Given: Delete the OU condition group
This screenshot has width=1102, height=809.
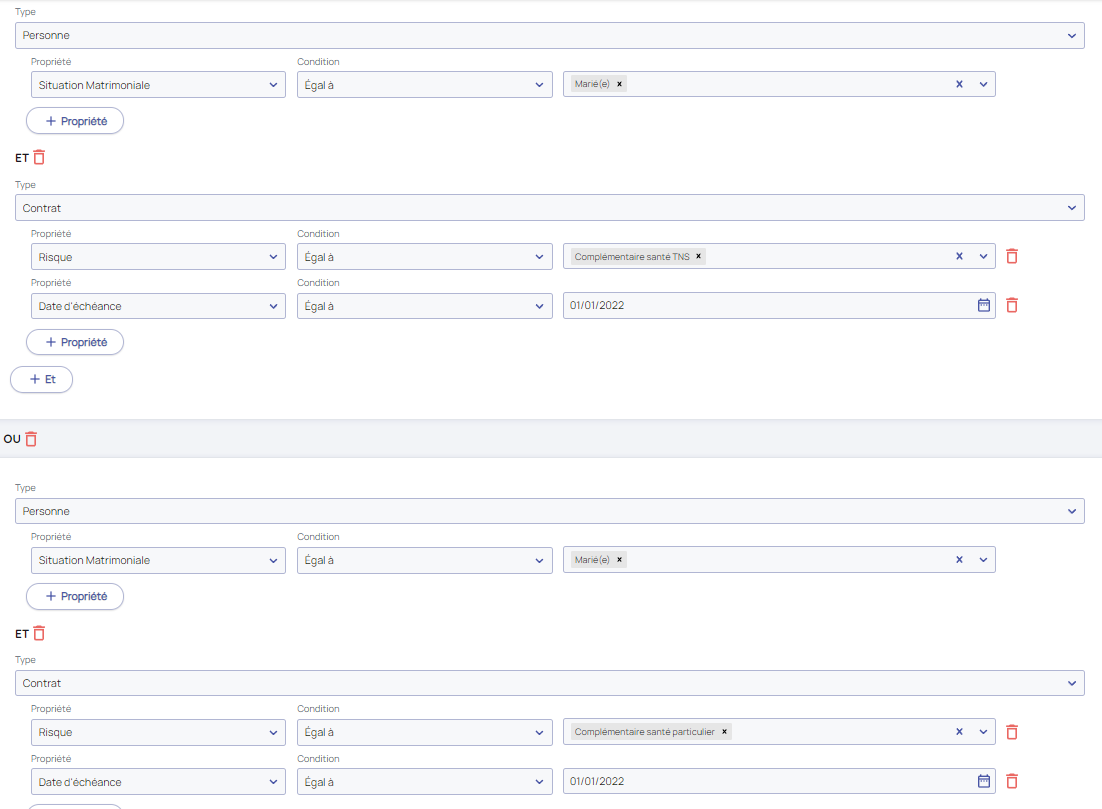Looking at the screenshot, I should pyautogui.click(x=31, y=439).
